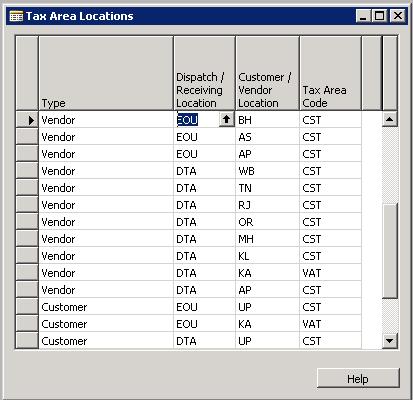Viewport: 413px width, 400px height.
Task: Click the RJ location cell
Action: [x=267, y=205]
